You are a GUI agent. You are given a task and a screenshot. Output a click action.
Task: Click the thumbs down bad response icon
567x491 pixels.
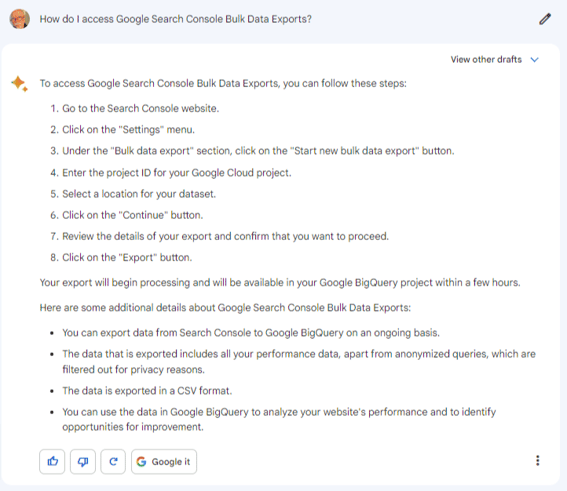click(83, 461)
